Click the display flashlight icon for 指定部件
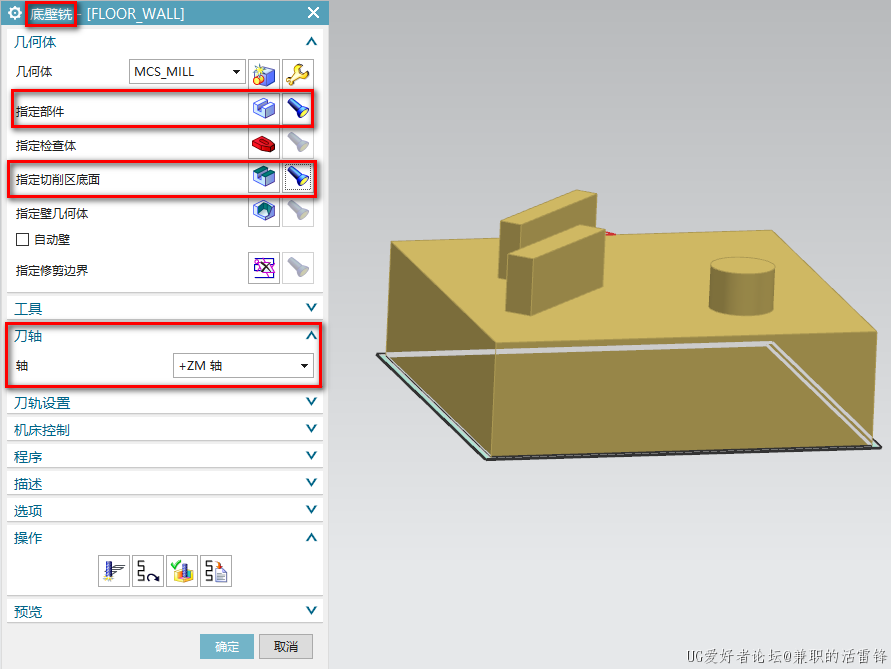Screen dimensions: 891x669 click(298, 108)
